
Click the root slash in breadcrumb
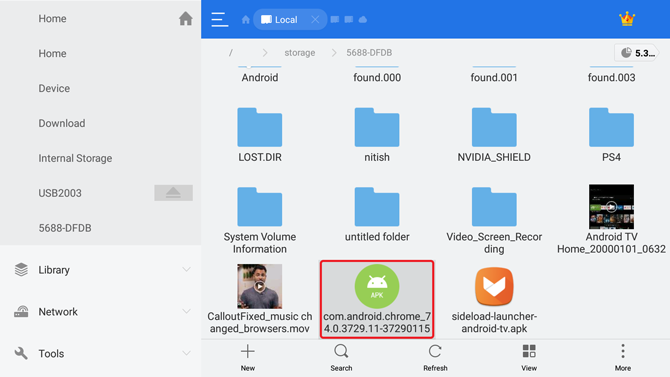(231, 53)
